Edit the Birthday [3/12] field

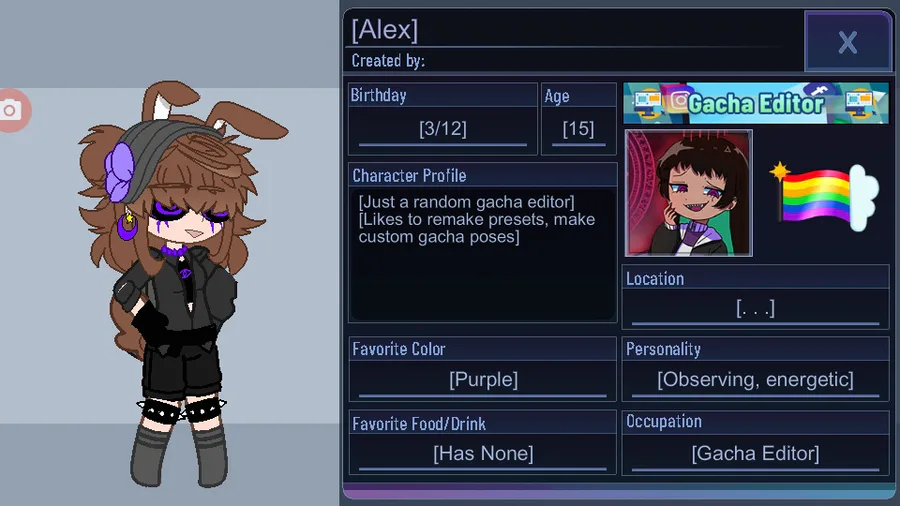(x=443, y=129)
